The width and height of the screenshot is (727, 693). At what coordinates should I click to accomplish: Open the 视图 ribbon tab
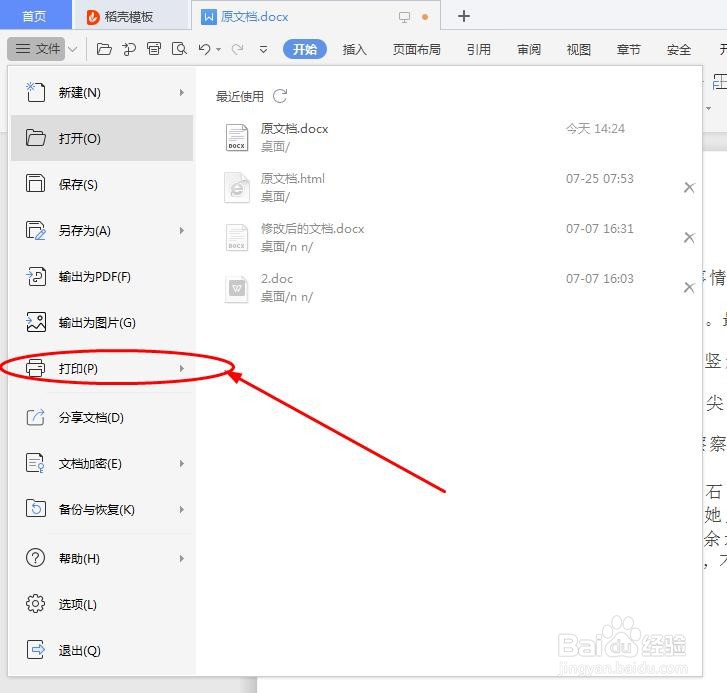point(579,49)
